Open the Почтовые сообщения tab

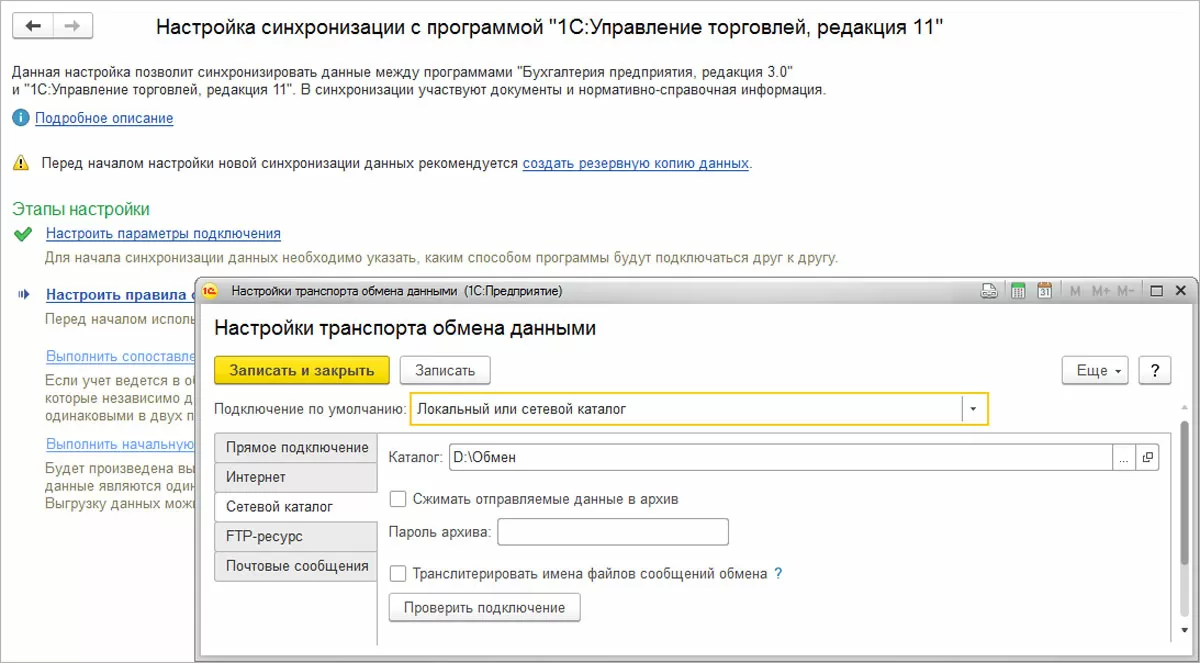click(296, 566)
